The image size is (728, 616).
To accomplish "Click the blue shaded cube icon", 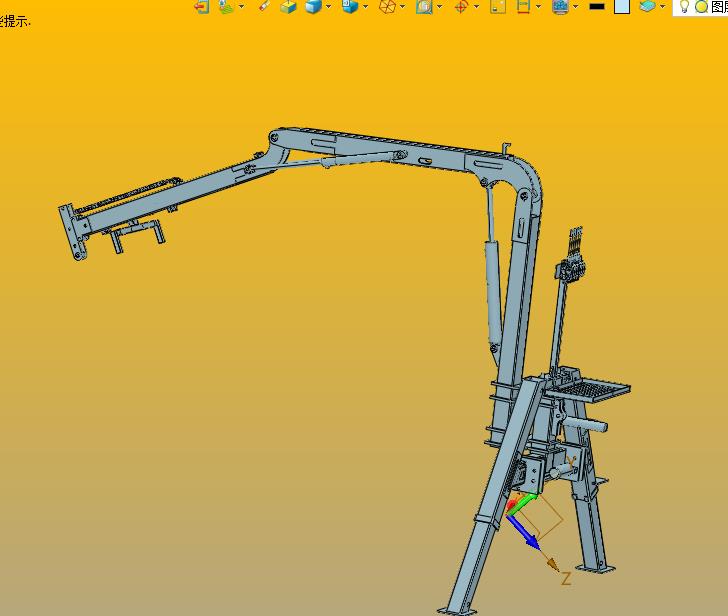I will (313, 6).
